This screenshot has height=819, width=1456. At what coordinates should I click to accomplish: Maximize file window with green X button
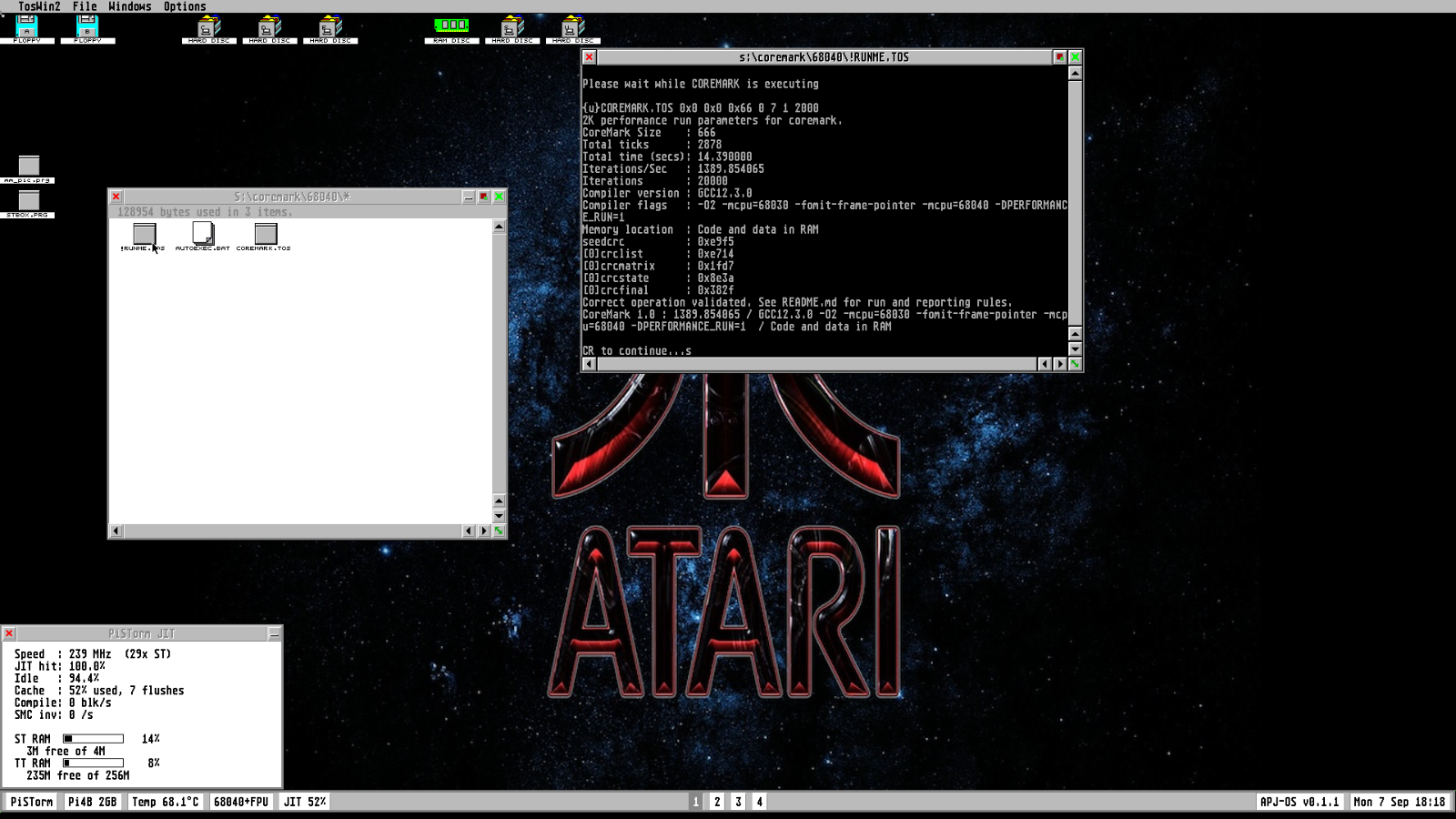tap(499, 197)
